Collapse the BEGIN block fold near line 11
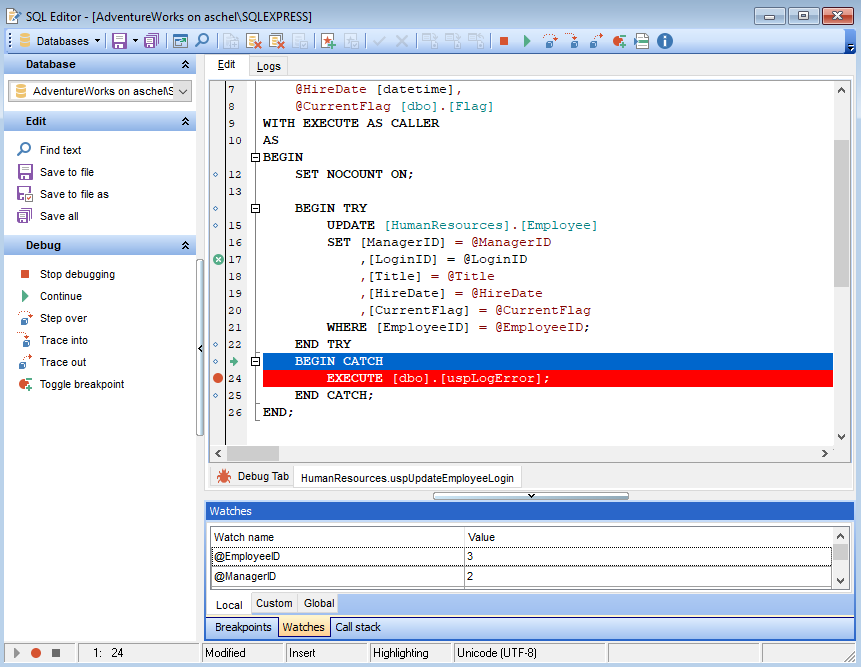861x667 pixels. tap(255, 156)
